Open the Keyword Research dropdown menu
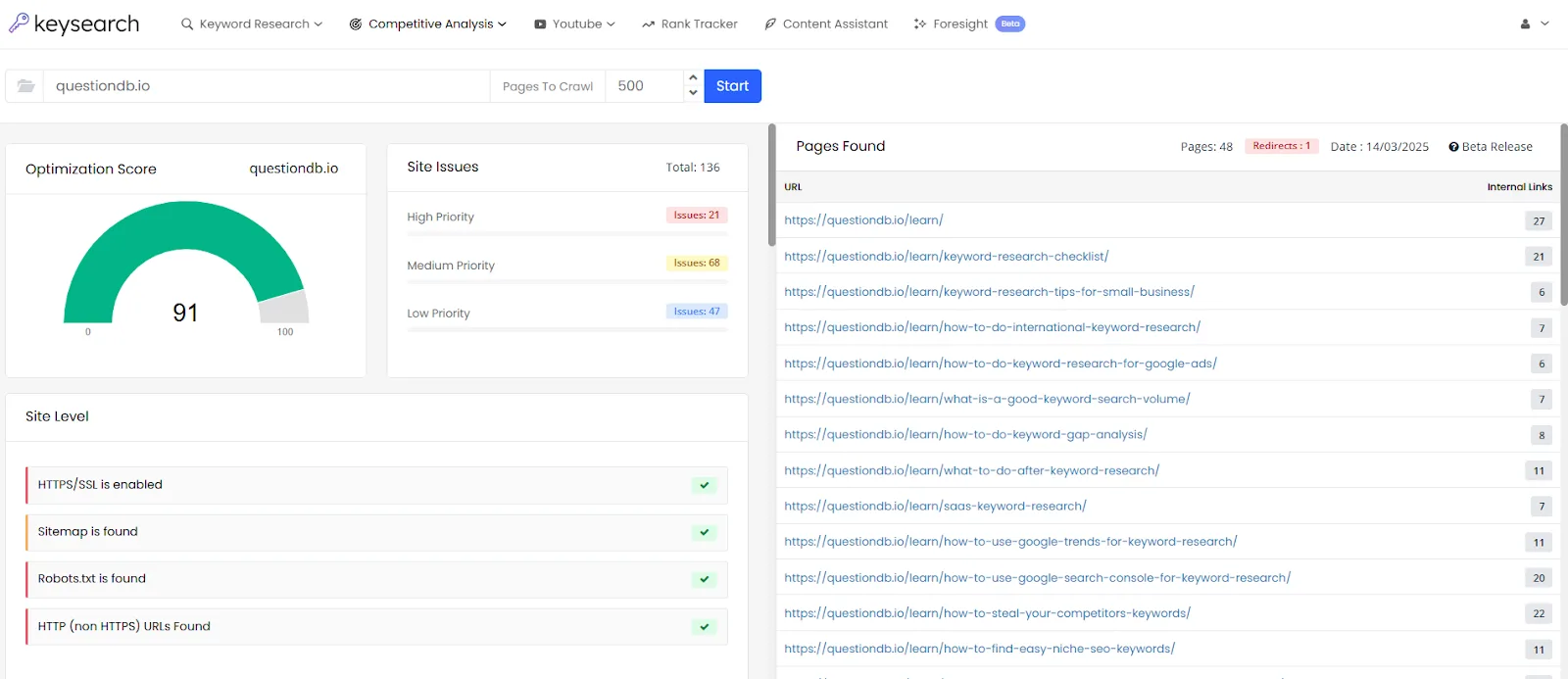 (252, 24)
